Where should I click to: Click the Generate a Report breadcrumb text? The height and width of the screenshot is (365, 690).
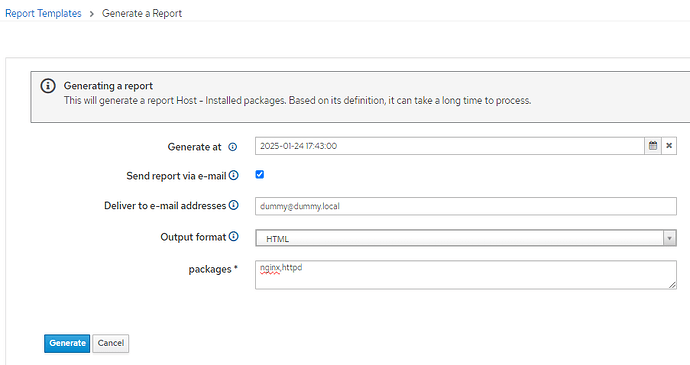[142, 13]
